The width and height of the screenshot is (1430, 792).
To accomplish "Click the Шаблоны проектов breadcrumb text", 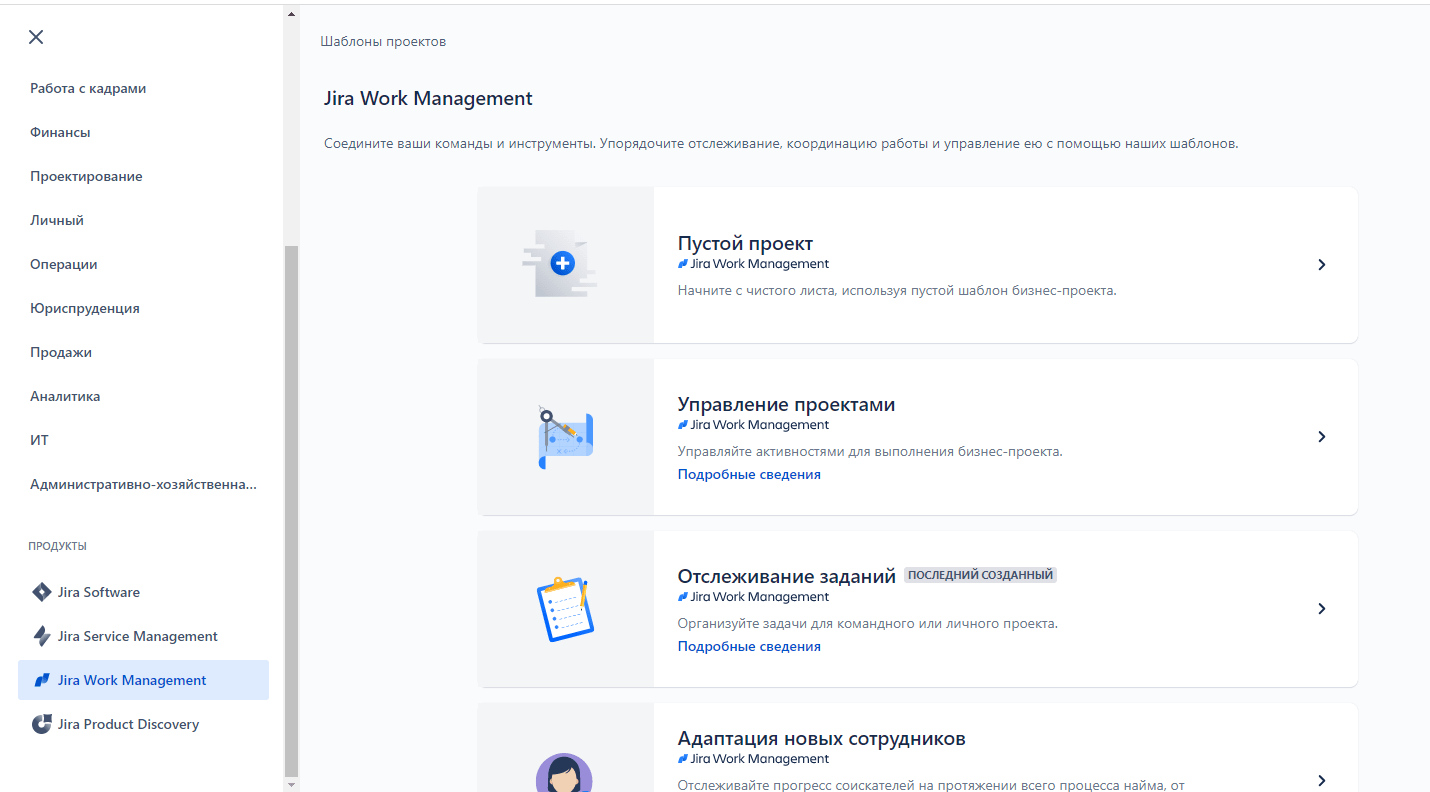I will point(383,41).
